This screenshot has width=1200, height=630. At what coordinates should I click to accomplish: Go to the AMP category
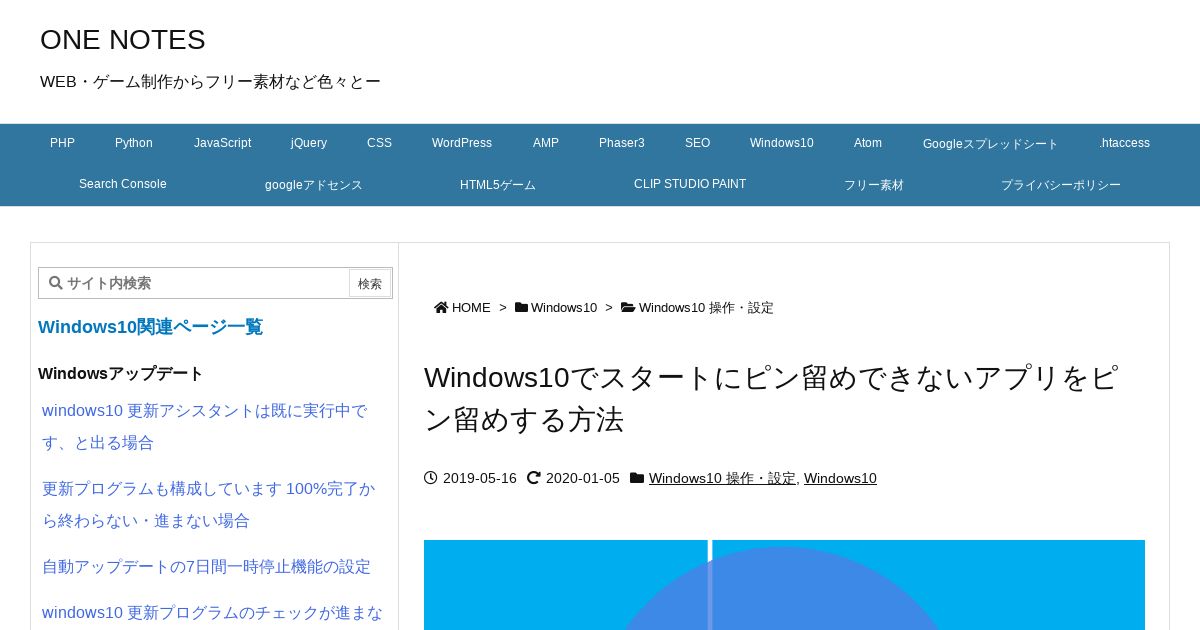546,143
